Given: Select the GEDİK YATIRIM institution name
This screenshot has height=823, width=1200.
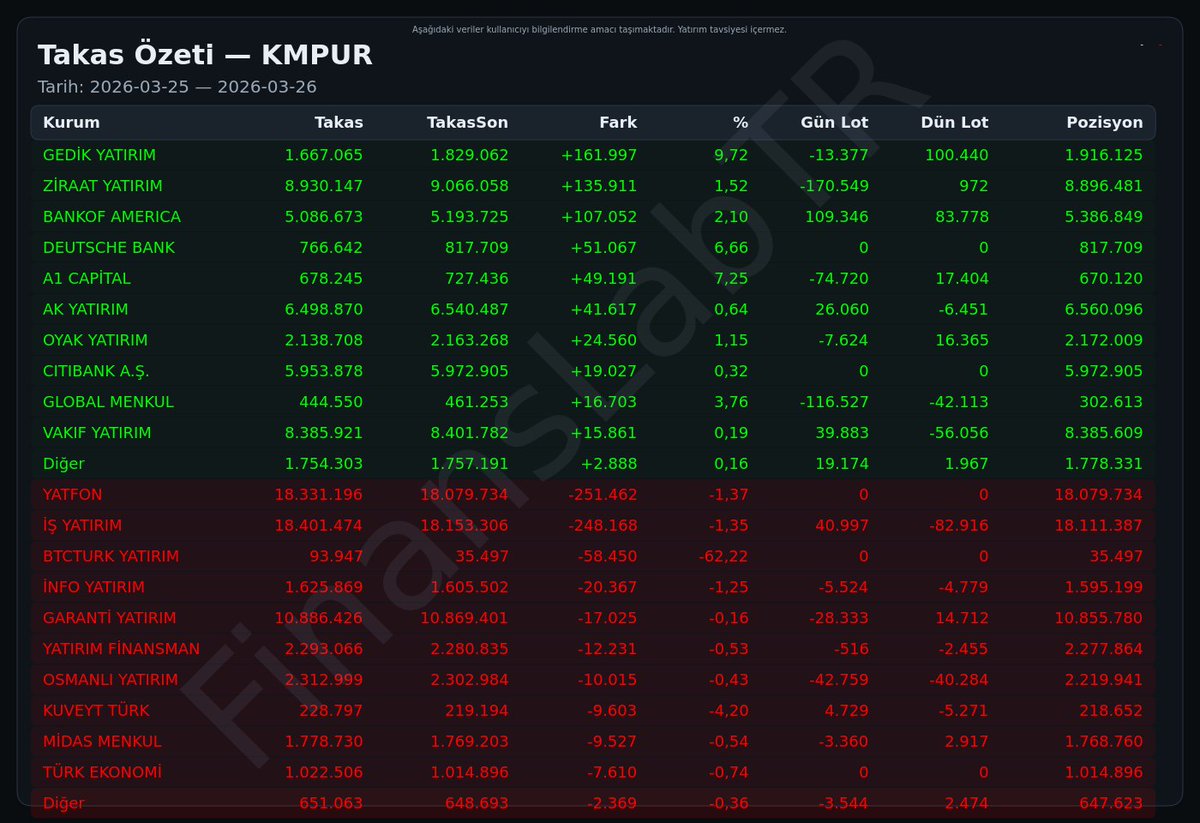Looking at the screenshot, I should 99,155.
